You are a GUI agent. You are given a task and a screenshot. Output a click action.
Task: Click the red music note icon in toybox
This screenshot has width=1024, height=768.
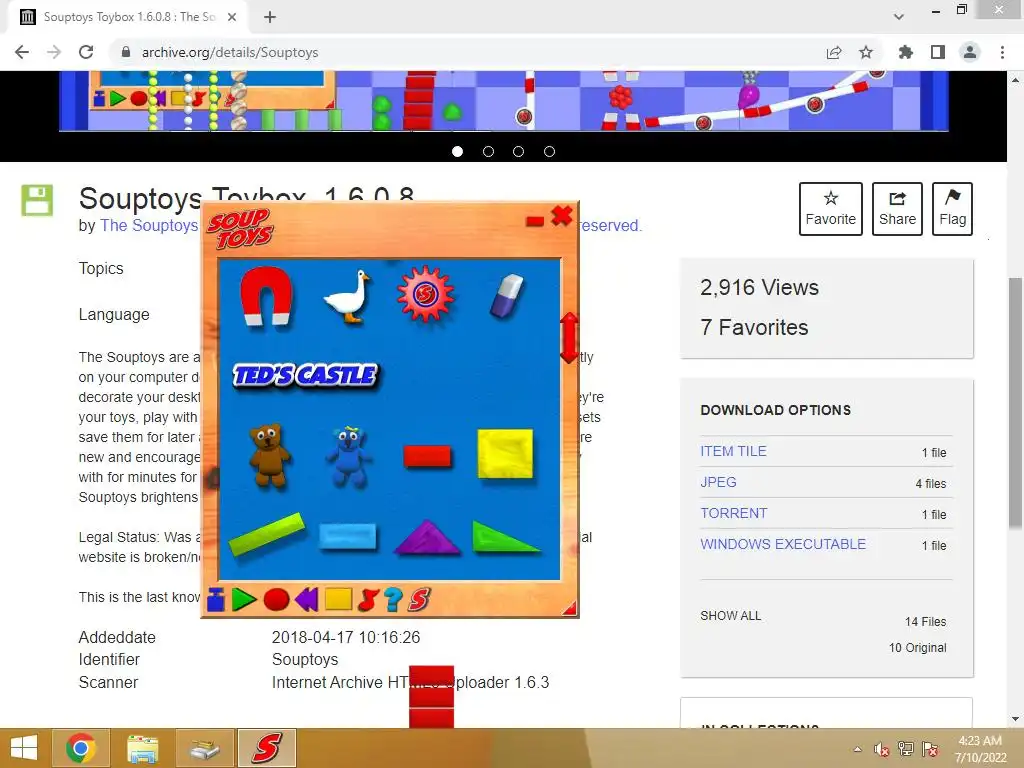pyautogui.click(x=368, y=600)
